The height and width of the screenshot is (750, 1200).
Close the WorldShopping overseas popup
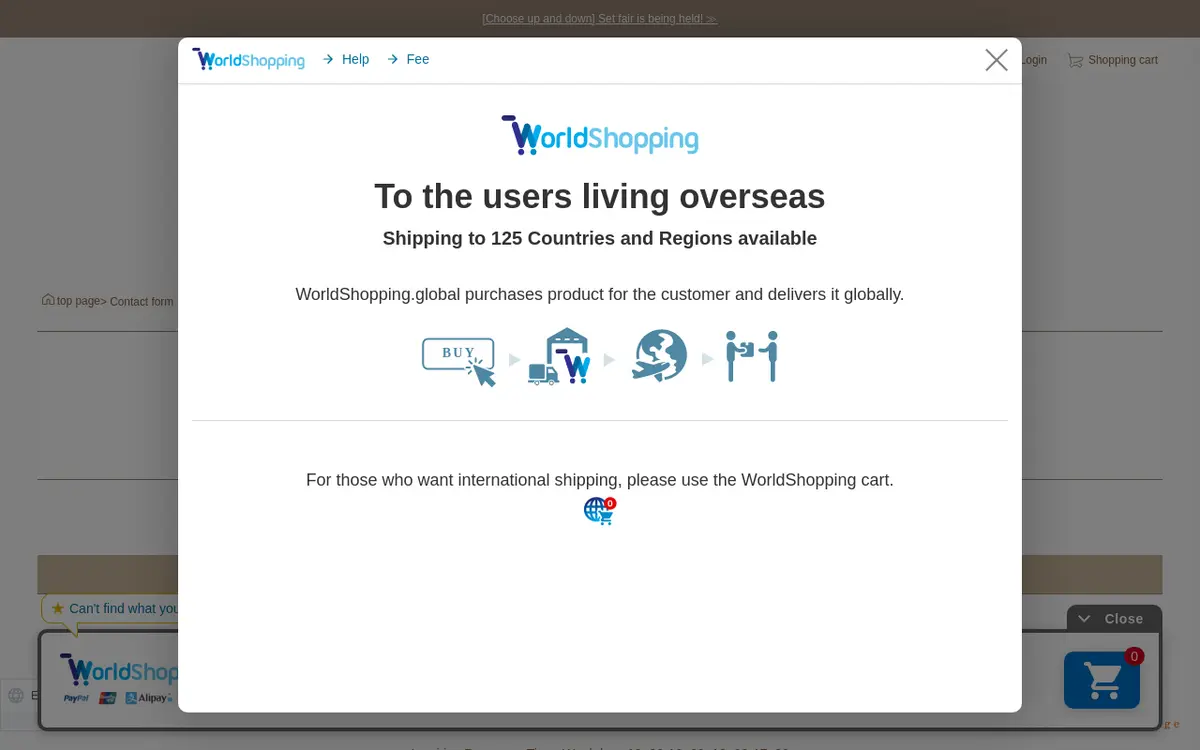pyautogui.click(x=996, y=60)
